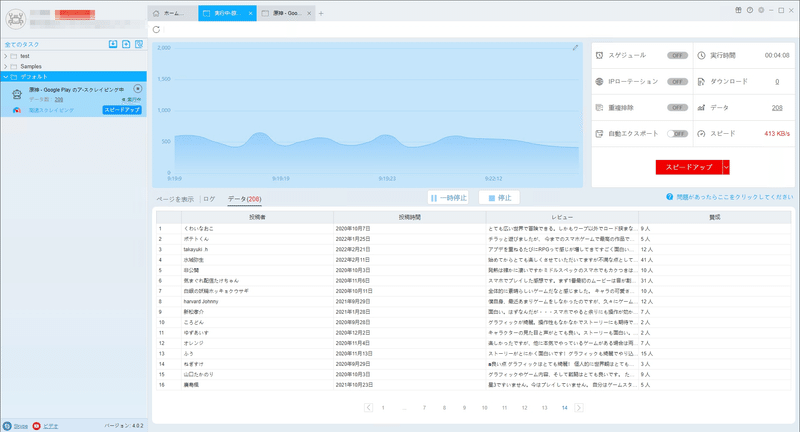This screenshot has height=432, width=800.
Task: Jump to page 1 in pagination
Action: [383, 408]
